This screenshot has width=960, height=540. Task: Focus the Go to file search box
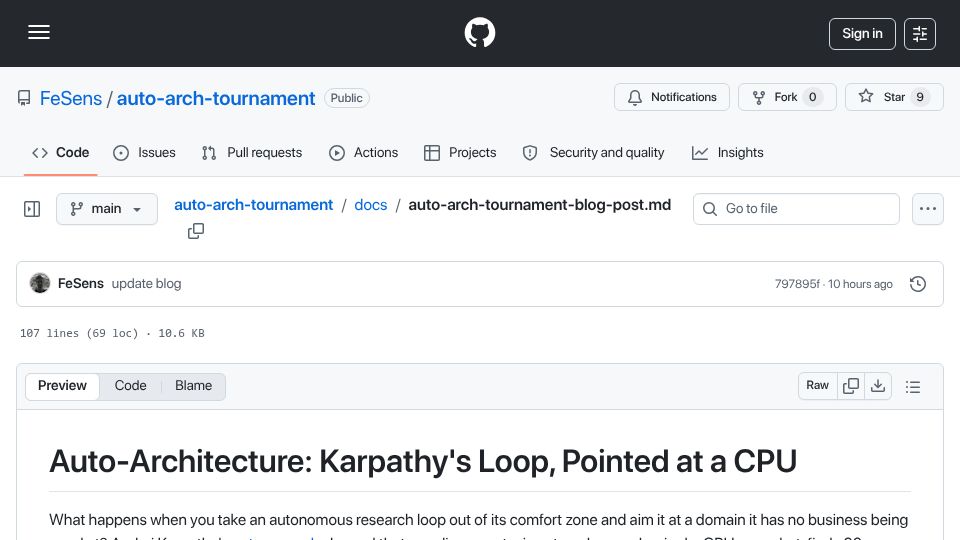click(x=796, y=209)
